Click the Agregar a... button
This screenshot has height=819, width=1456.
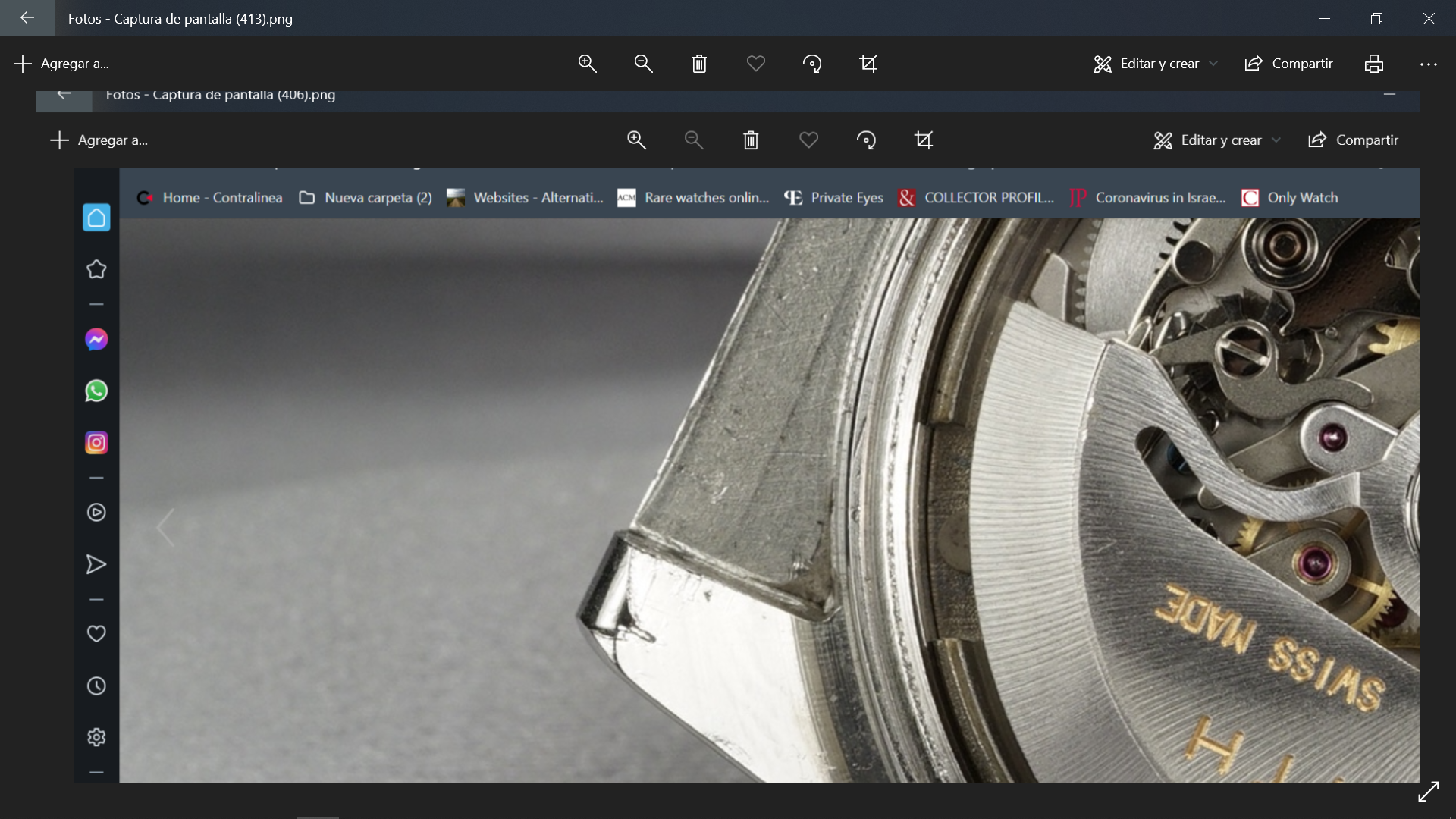click(x=62, y=64)
